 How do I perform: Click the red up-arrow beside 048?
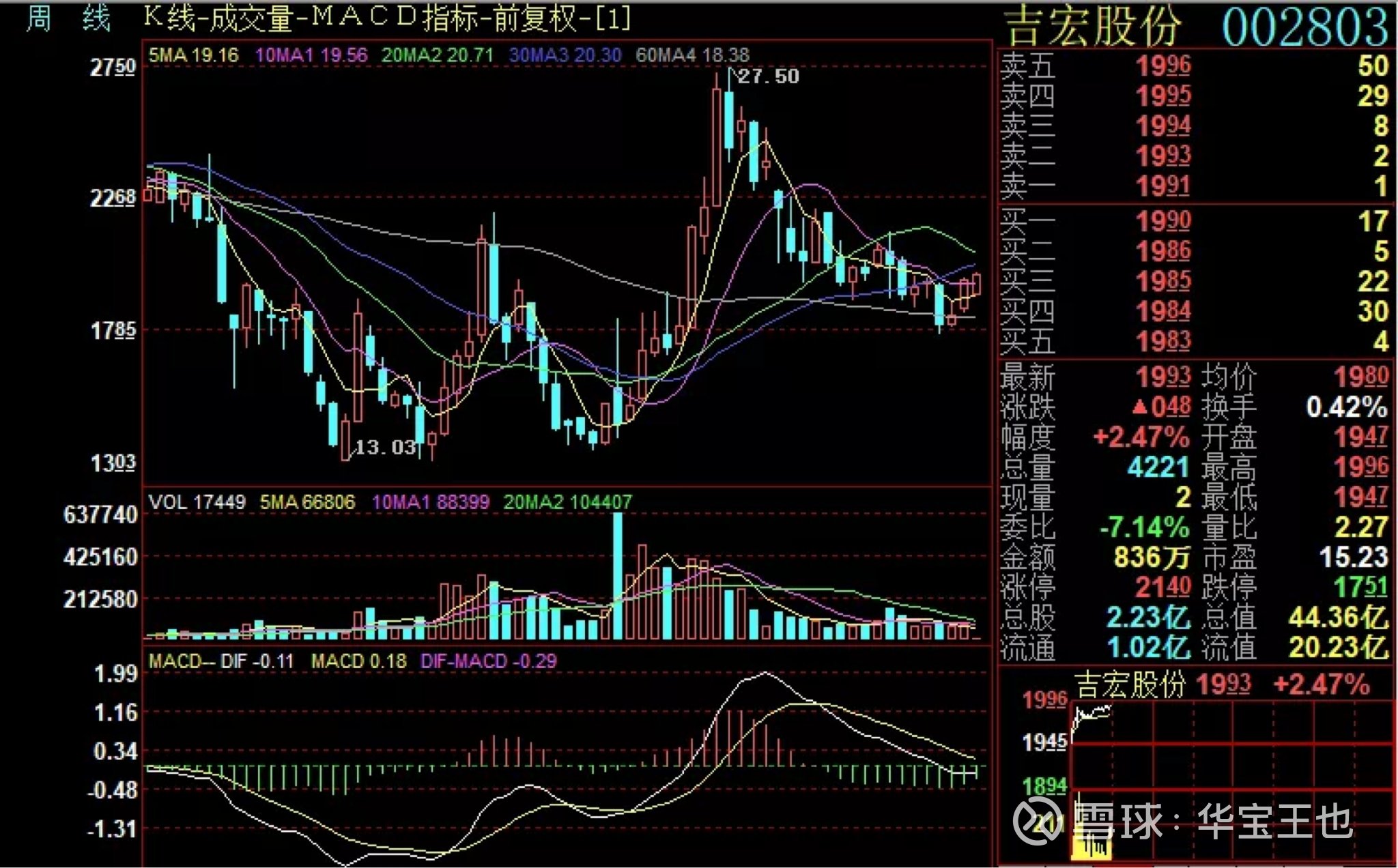(1139, 407)
